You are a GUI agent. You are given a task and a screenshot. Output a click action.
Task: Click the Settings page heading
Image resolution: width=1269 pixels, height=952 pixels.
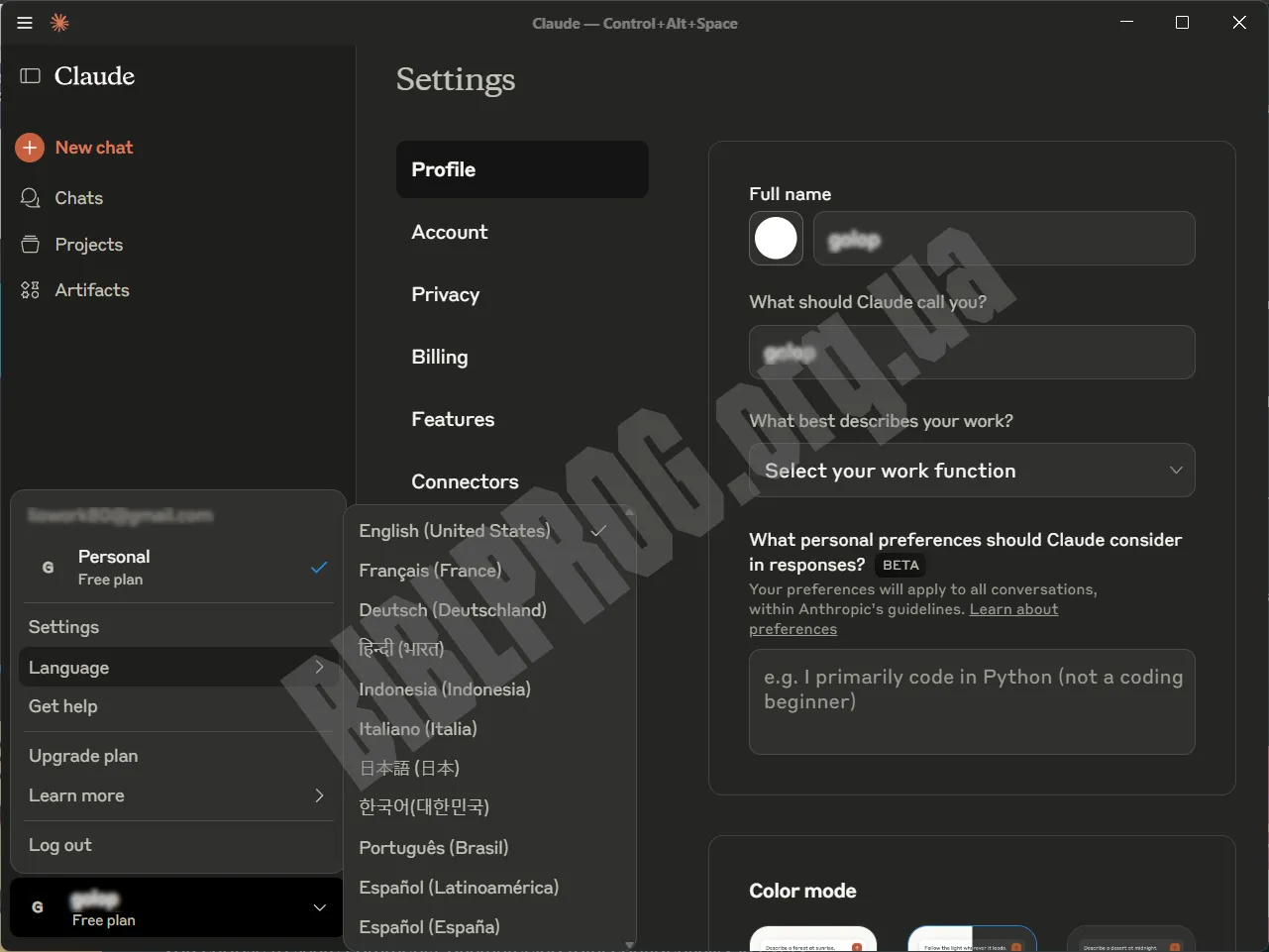(x=456, y=79)
